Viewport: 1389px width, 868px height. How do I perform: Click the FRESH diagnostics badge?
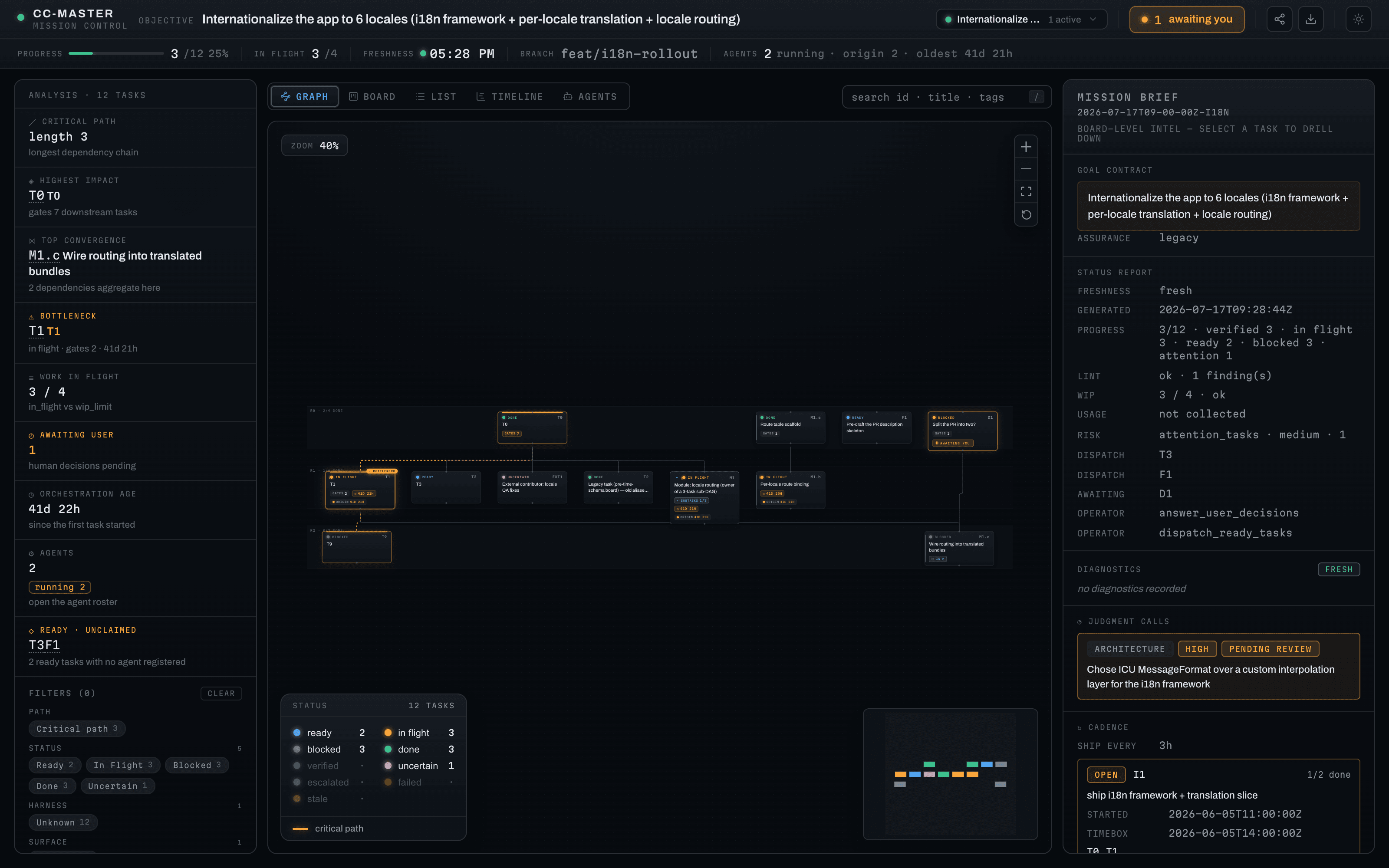coord(1339,569)
